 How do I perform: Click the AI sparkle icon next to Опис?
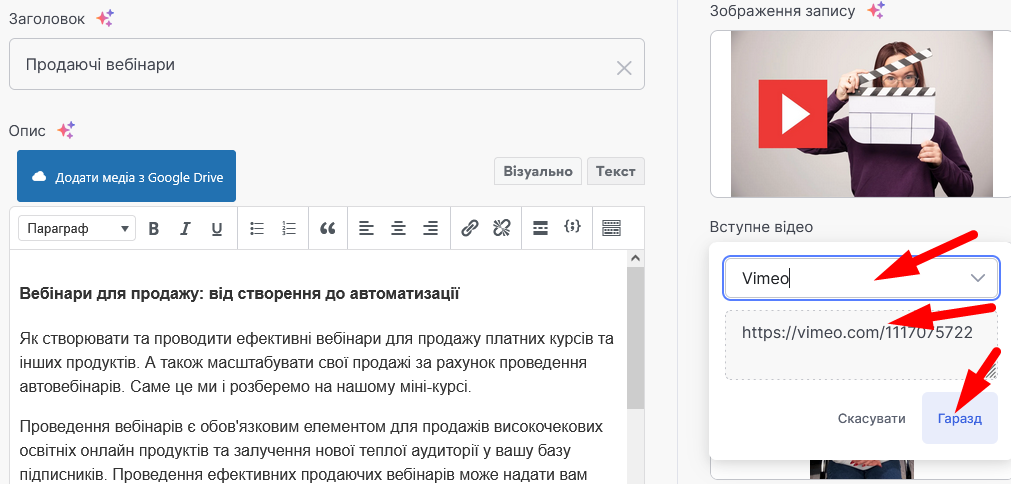[66, 130]
